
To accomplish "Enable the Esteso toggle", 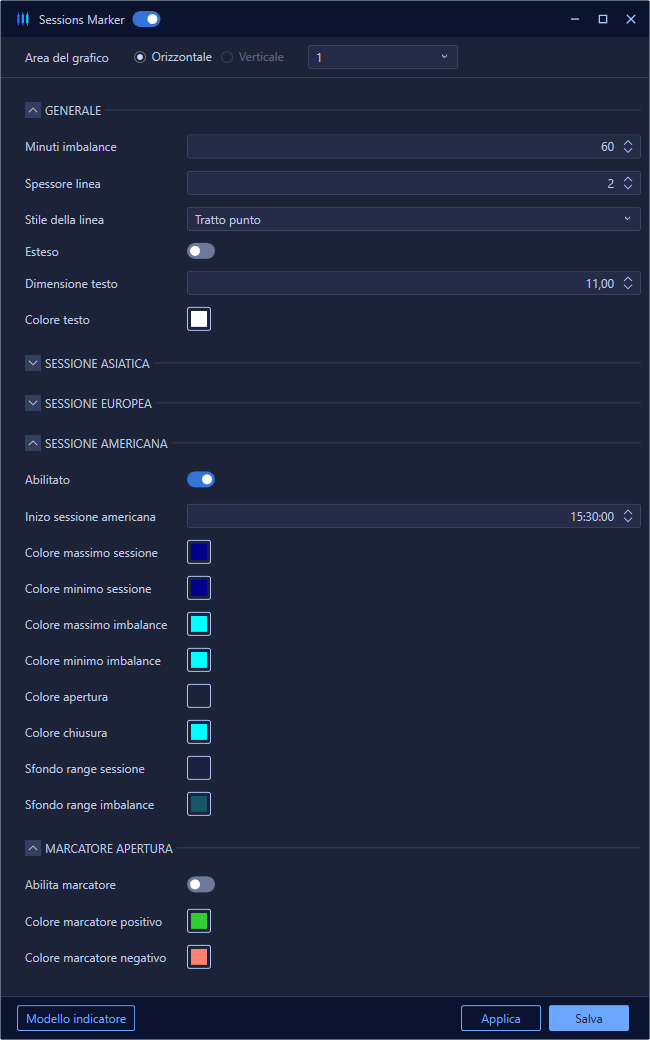I will pos(201,251).
